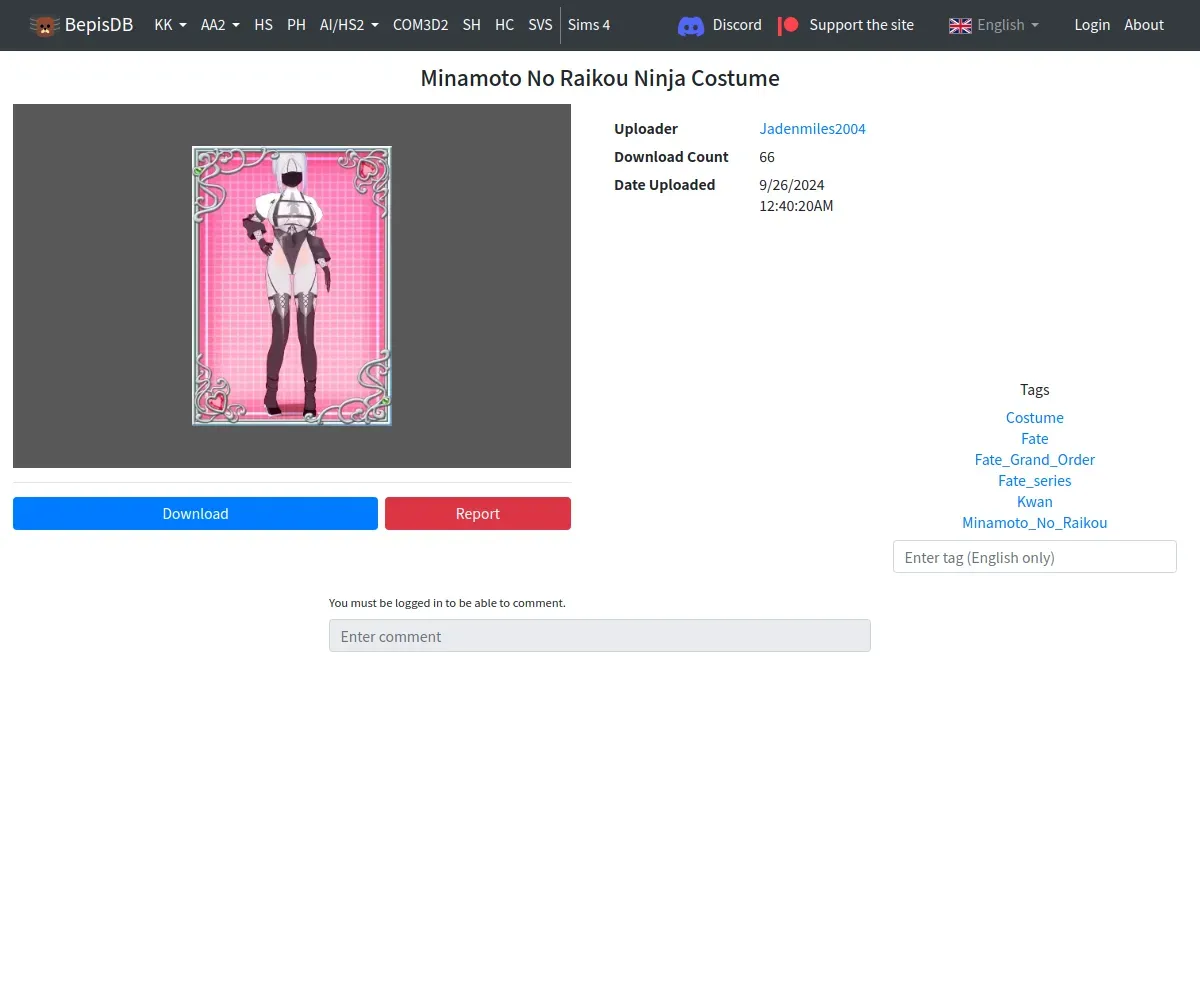Open the Sims 4 section
The width and height of the screenshot is (1200, 1000).
click(589, 25)
